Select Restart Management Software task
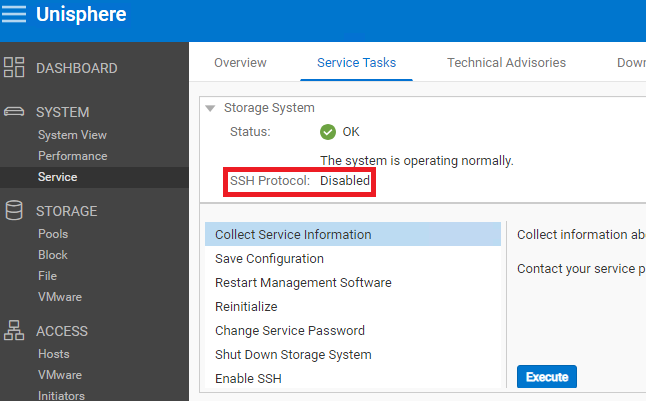 [303, 283]
